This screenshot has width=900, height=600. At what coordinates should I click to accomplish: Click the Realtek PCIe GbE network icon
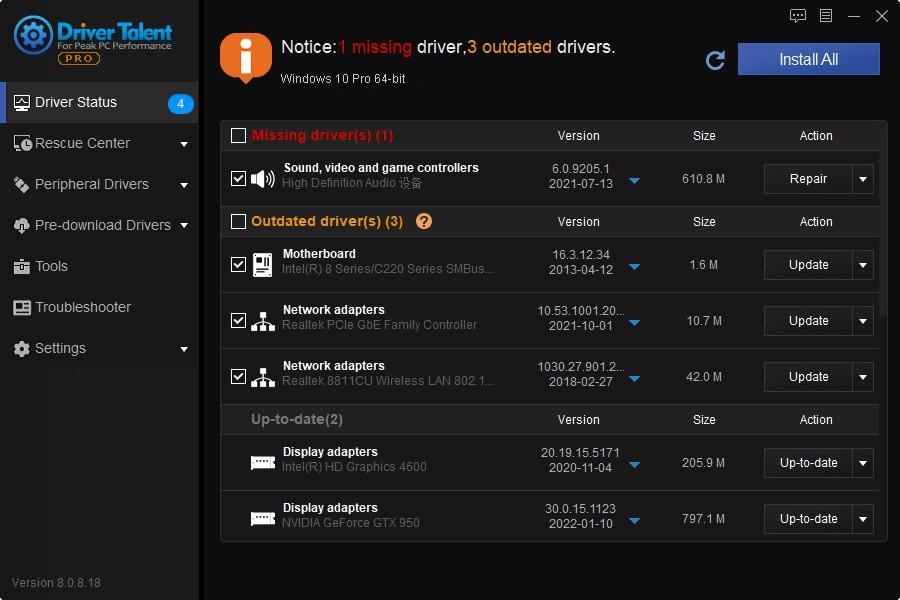pyautogui.click(x=262, y=321)
